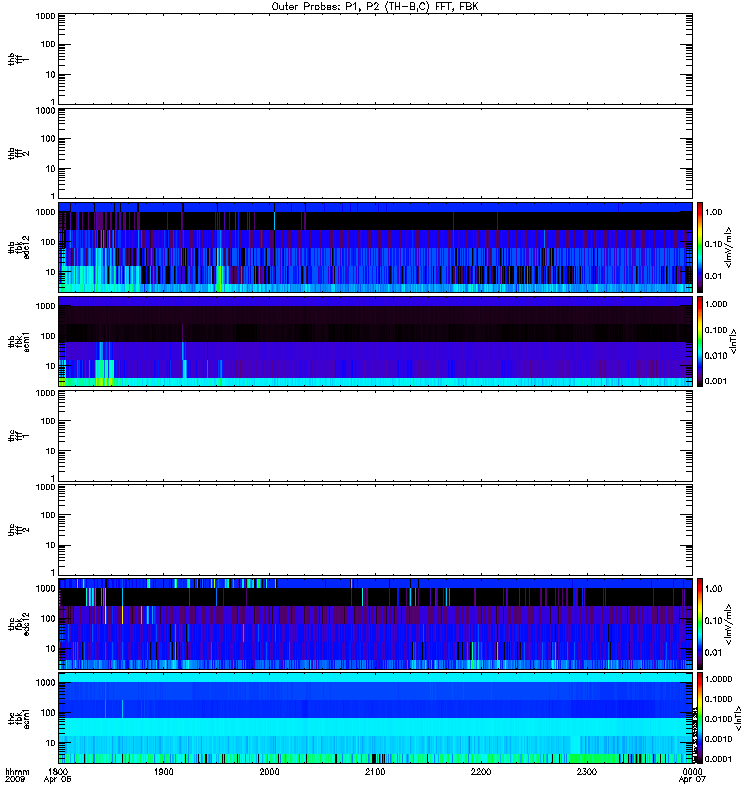Click '0.01' on the thc edc12 colorbar

tap(713, 653)
